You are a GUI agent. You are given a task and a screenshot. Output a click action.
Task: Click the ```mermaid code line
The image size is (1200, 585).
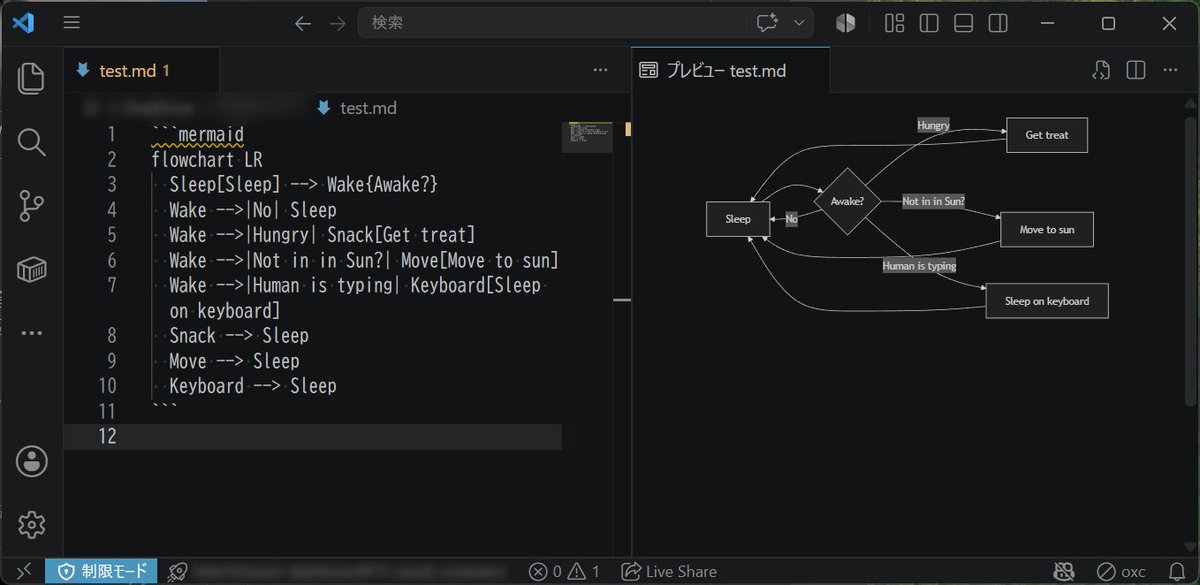click(198, 134)
